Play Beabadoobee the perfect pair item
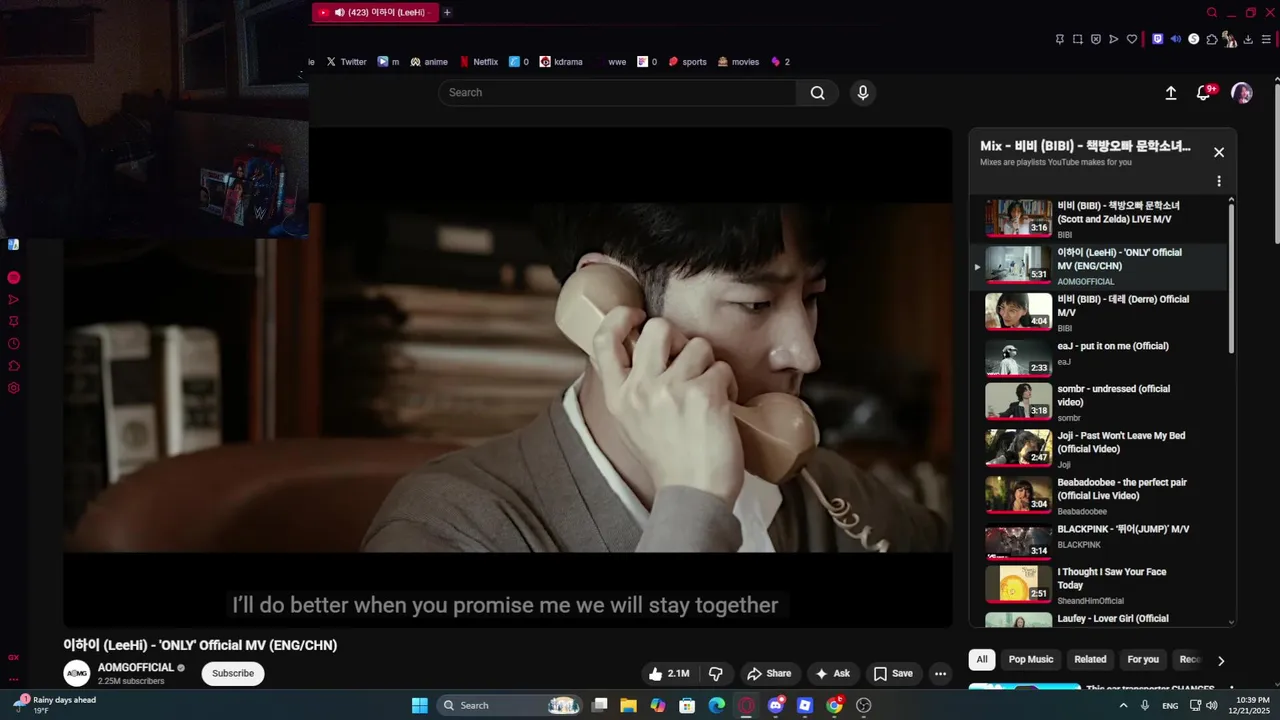1280x720 pixels. (1100, 497)
